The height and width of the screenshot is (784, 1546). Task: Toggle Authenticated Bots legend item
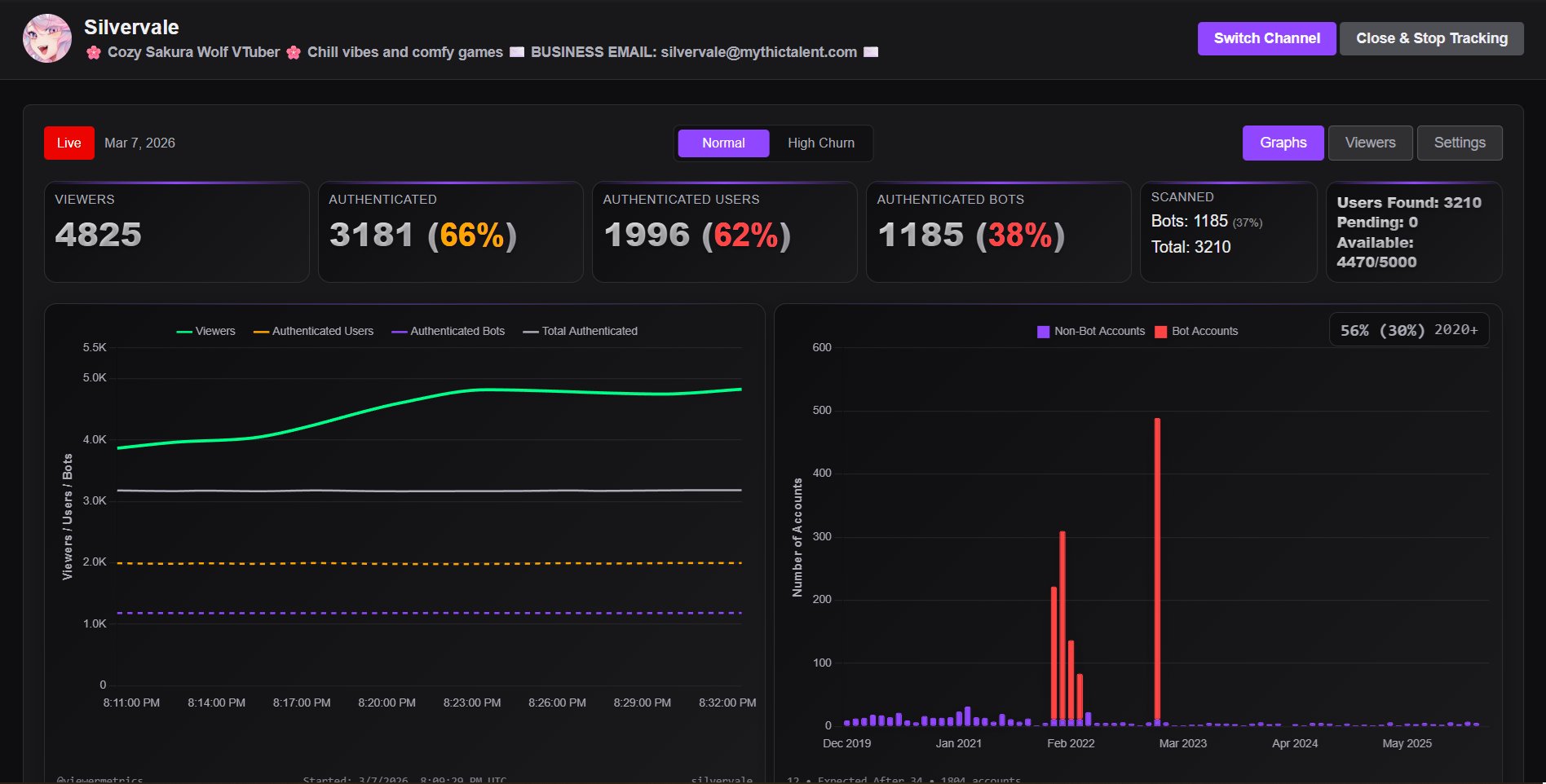448,331
